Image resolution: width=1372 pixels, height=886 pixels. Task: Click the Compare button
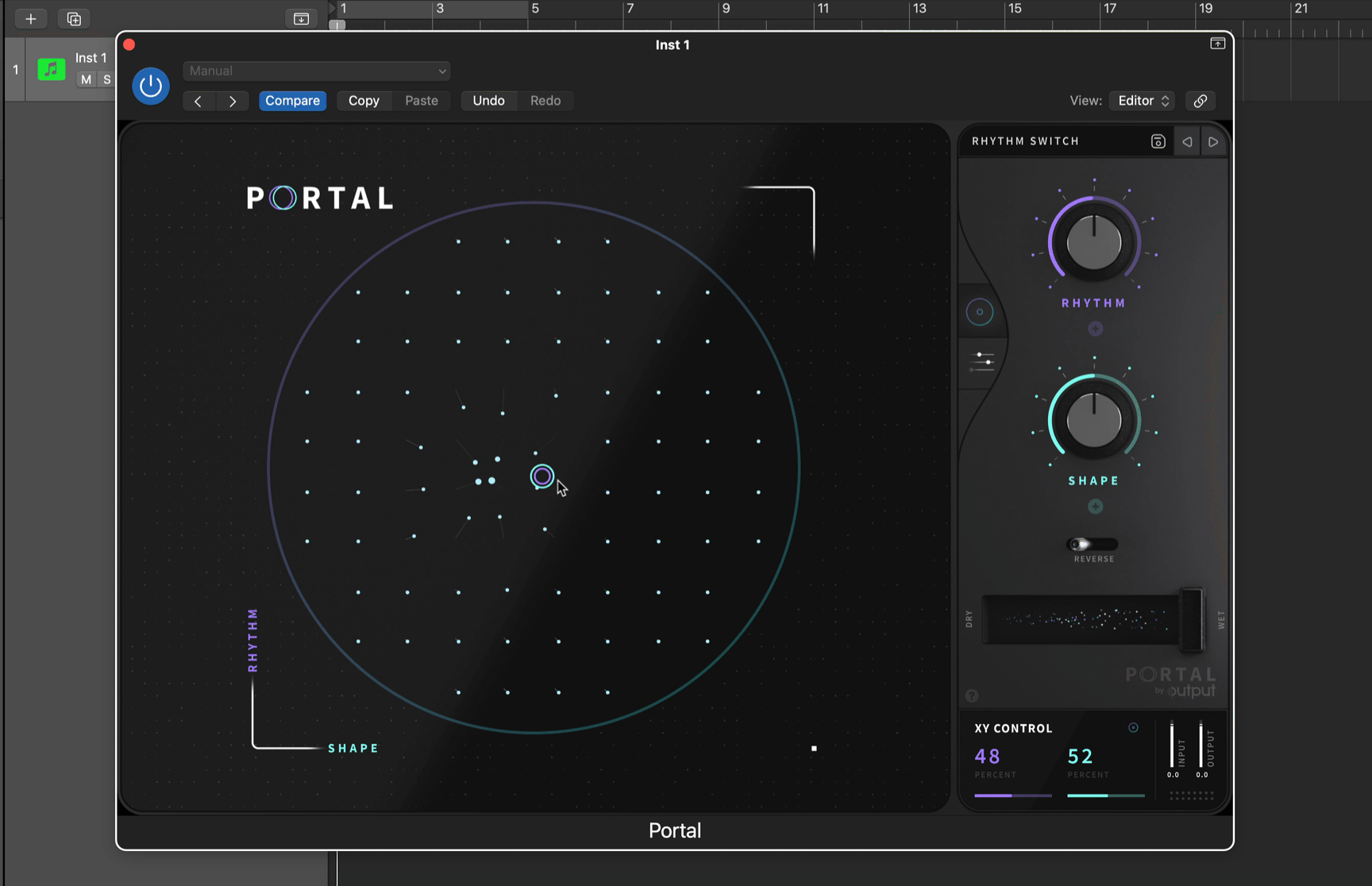tap(292, 101)
